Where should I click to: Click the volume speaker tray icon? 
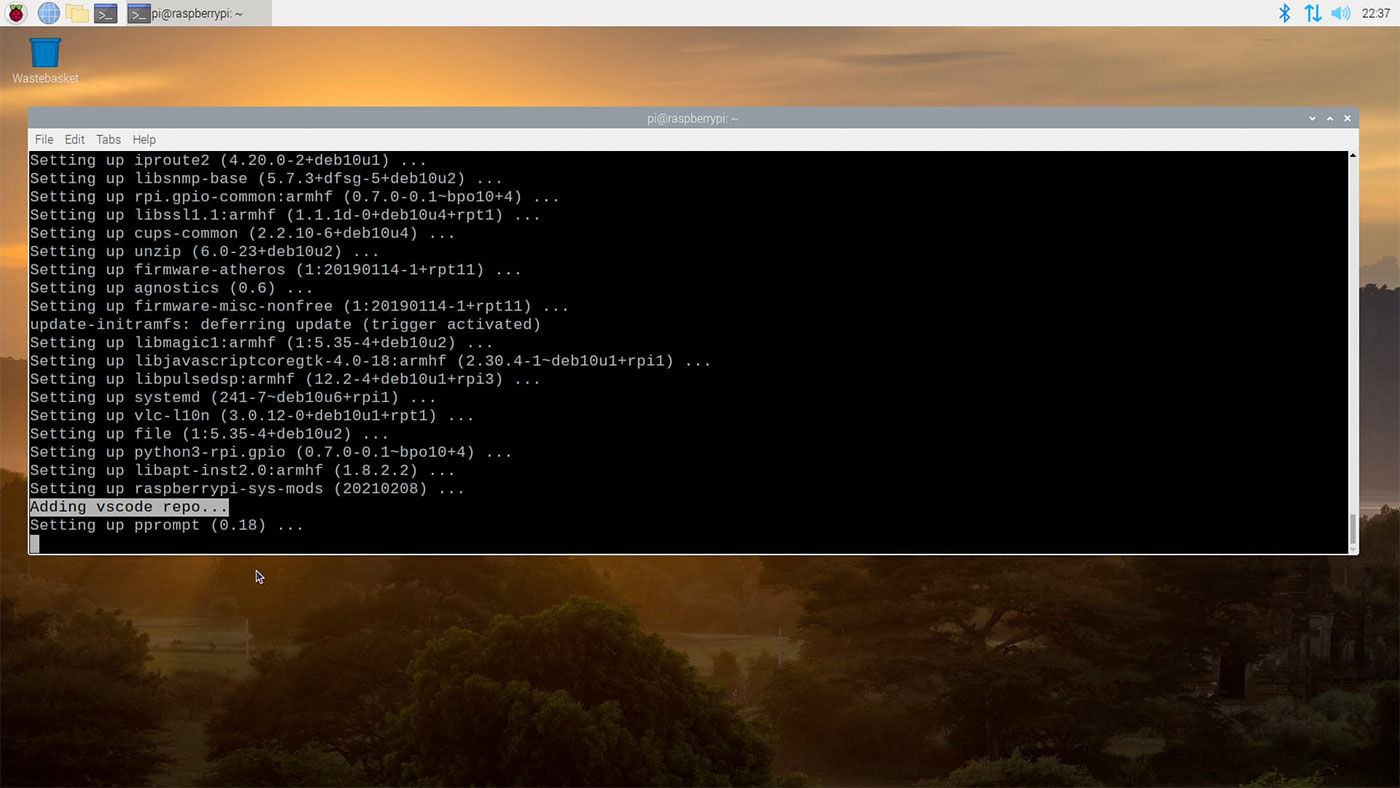[1341, 13]
